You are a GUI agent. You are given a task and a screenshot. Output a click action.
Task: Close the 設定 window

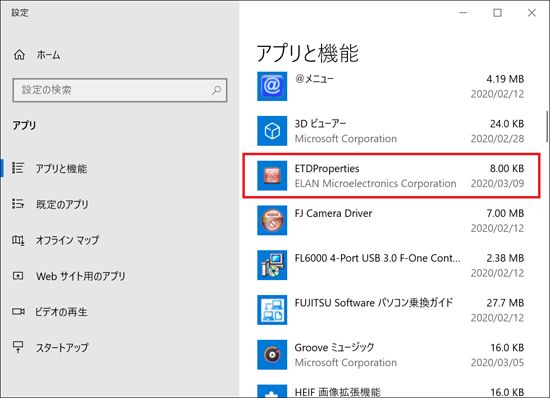coord(531,13)
